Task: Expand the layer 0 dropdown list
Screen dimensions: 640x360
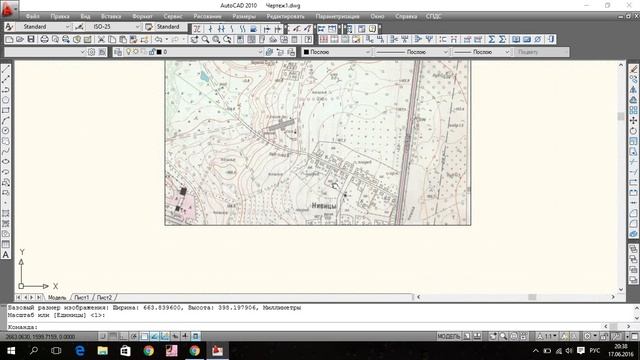Action: (x=260, y=52)
